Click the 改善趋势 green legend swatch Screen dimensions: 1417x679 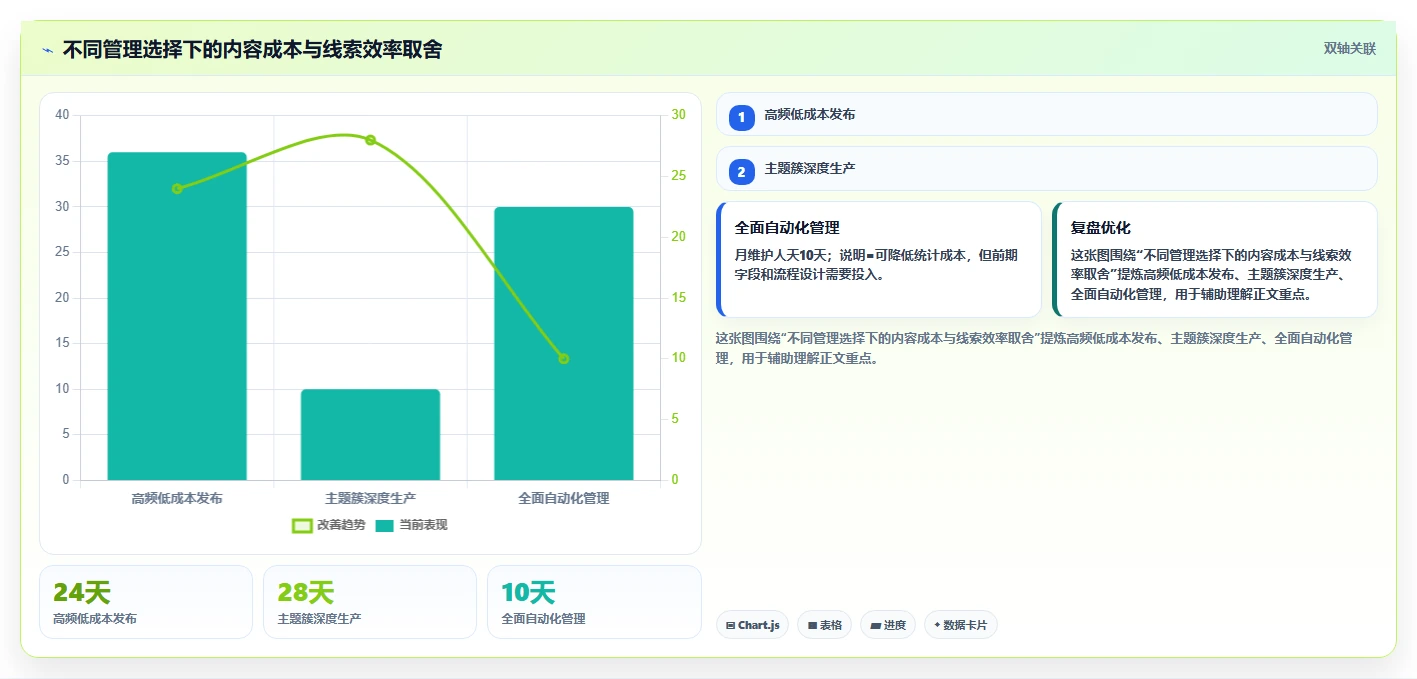pyautogui.click(x=302, y=526)
